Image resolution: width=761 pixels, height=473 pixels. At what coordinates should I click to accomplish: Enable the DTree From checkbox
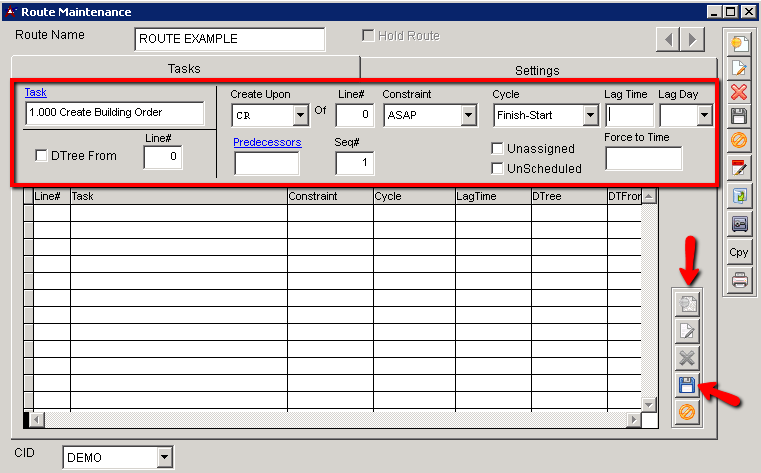click(42, 156)
